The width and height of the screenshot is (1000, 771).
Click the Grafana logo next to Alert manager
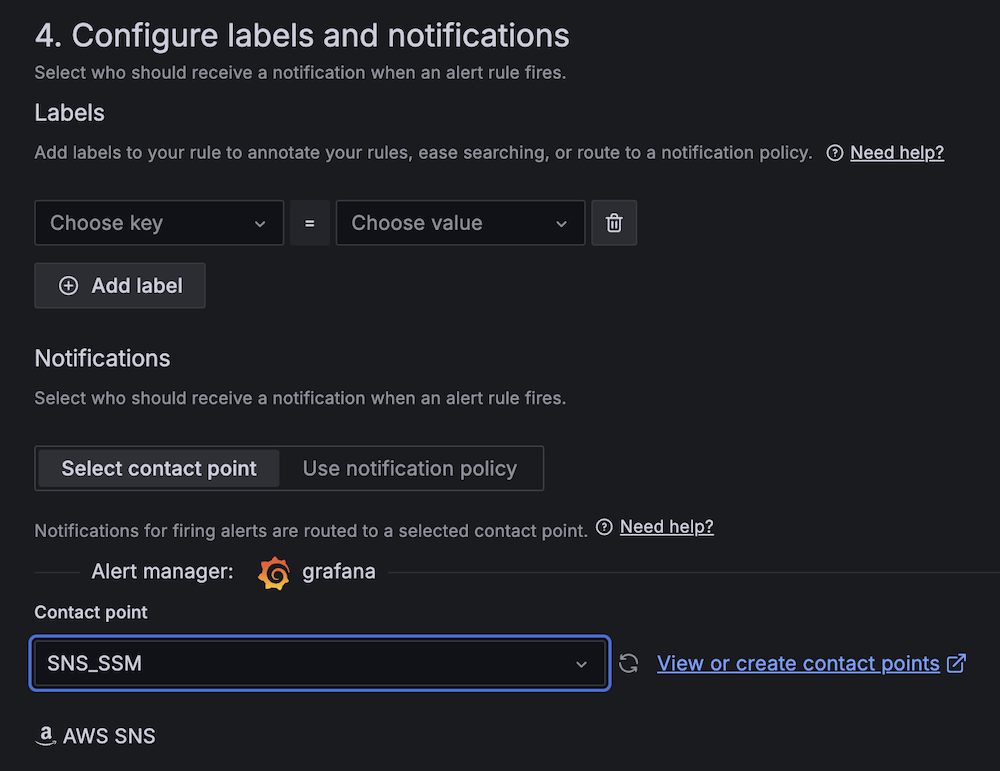[x=274, y=572]
